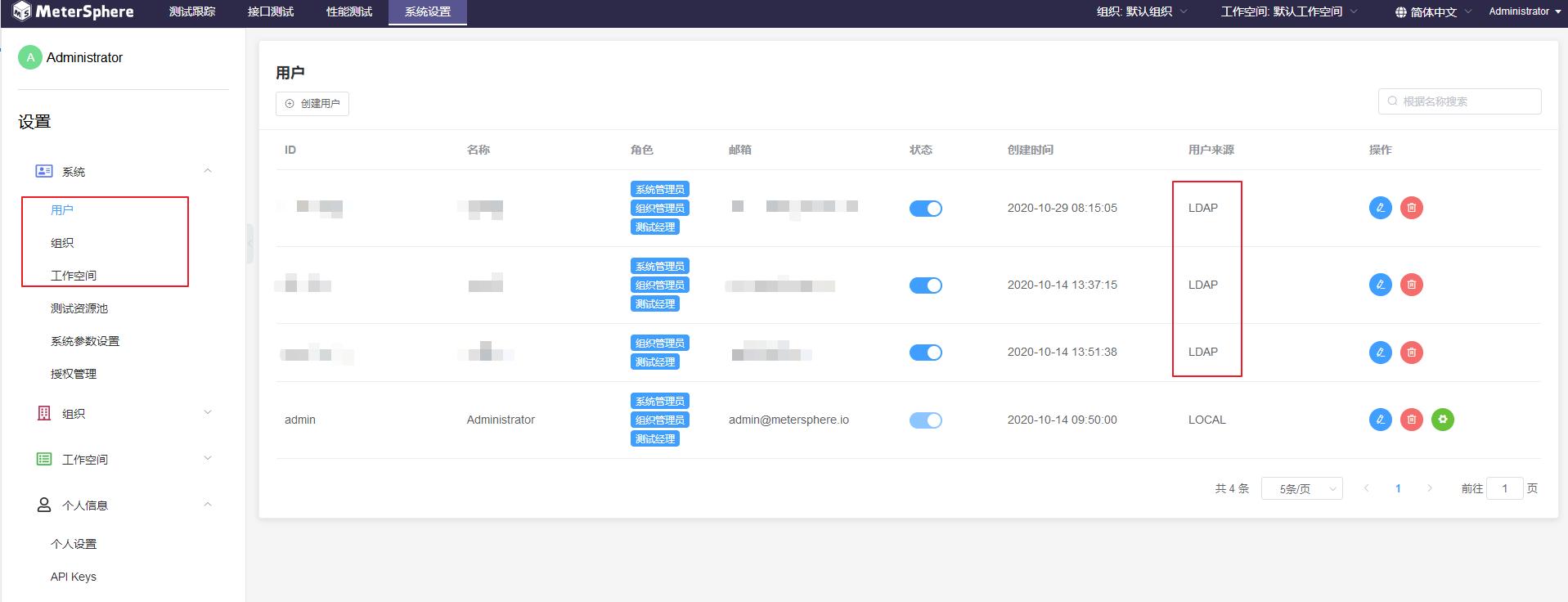This screenshot has width=1568, height=602.
Task: Click the 共 4 条 total count text
Action: tap(1232, 488)
